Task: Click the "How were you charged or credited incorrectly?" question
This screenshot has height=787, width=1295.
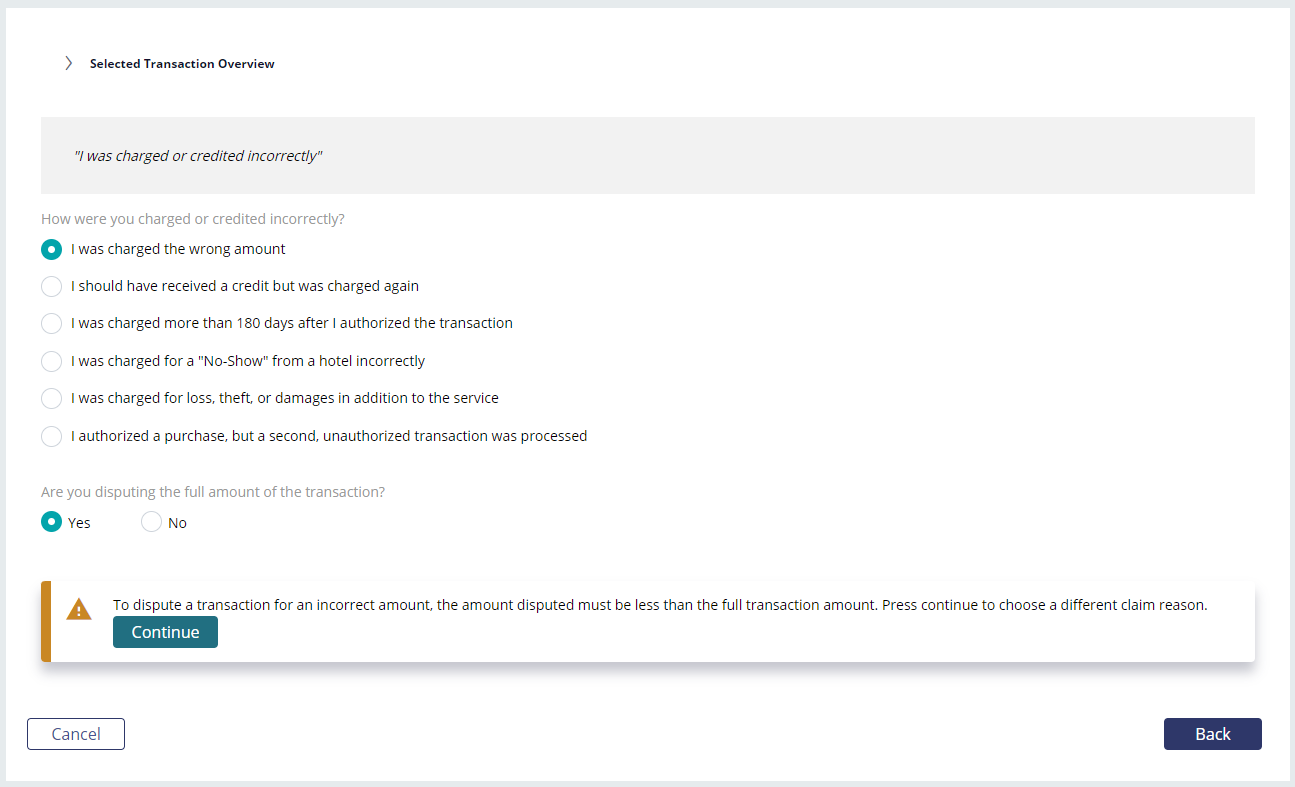Action: 193,219
